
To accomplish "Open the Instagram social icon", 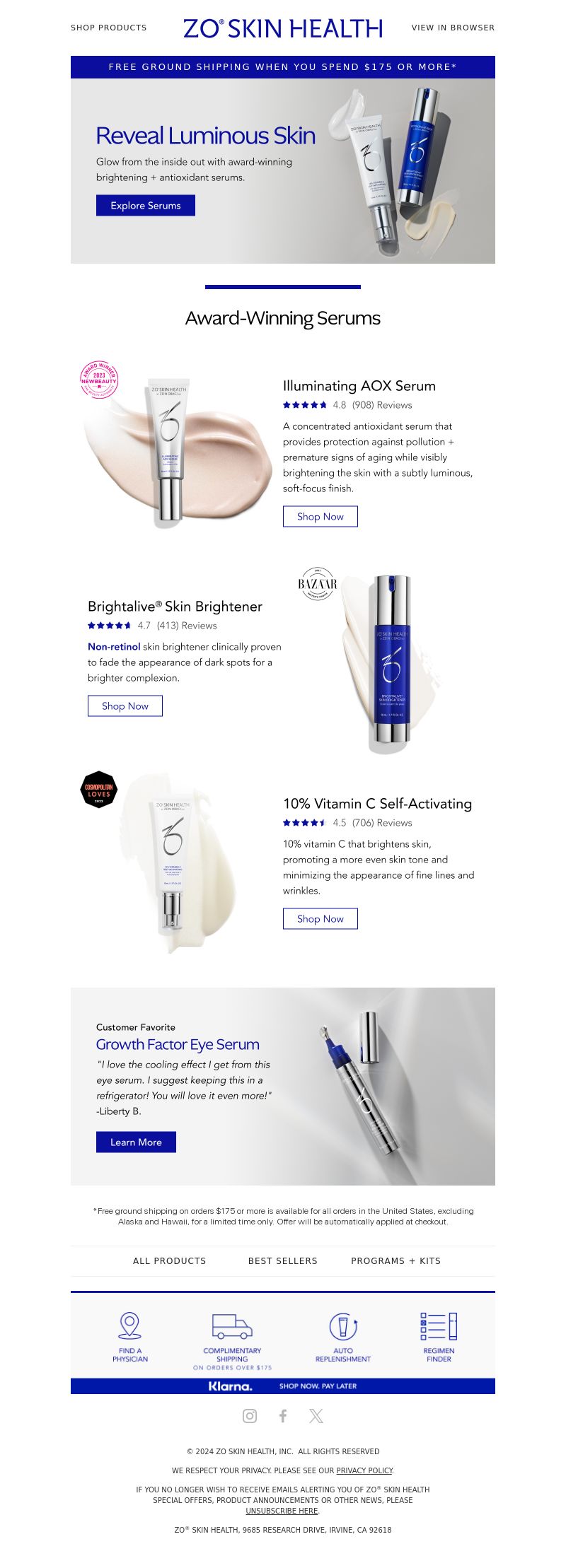I will click(x=250, y=1415).
